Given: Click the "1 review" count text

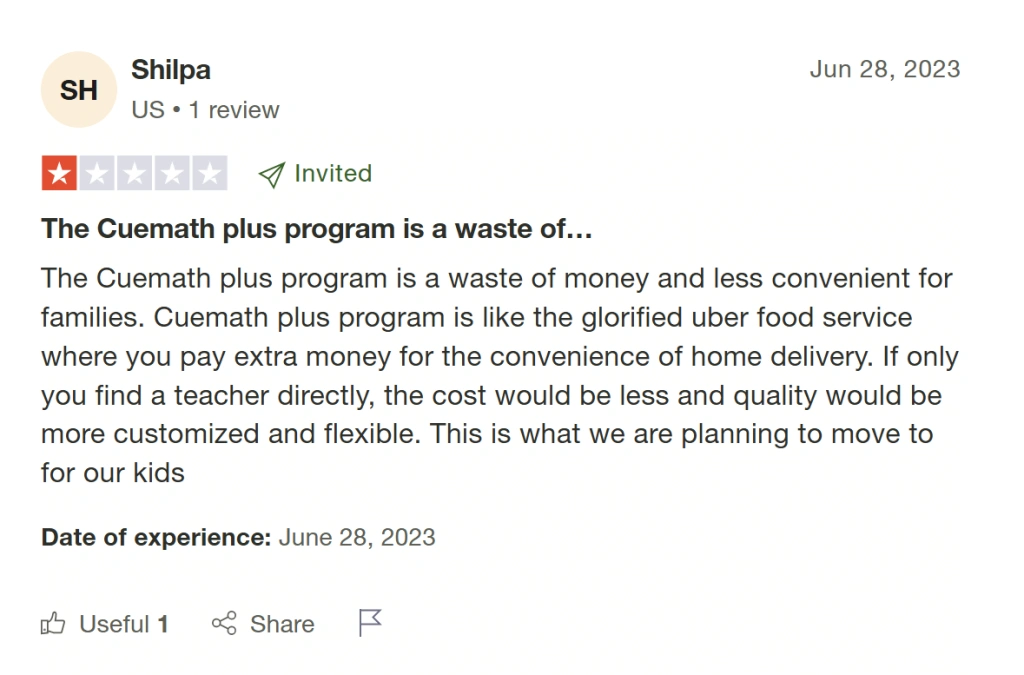Looking at the screenshot, I should [234, 110].
